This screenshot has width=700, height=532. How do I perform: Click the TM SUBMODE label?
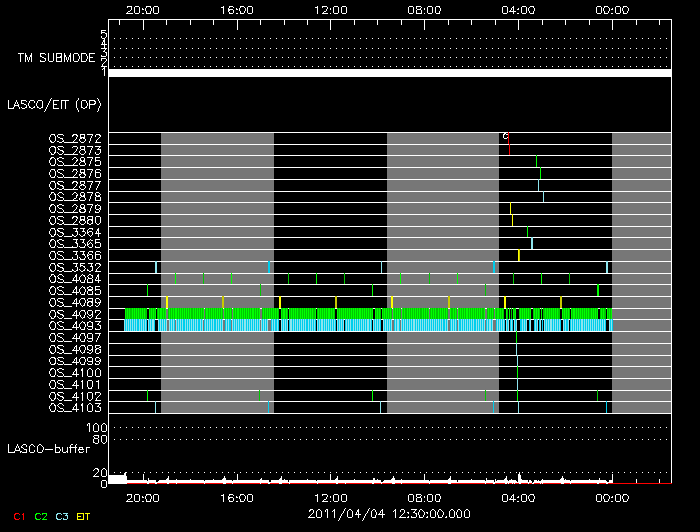tap(55, 58)
